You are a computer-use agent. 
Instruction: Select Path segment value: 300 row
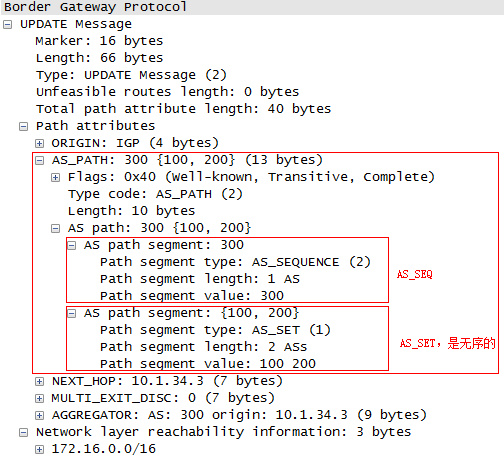click(x=192, y=296)
